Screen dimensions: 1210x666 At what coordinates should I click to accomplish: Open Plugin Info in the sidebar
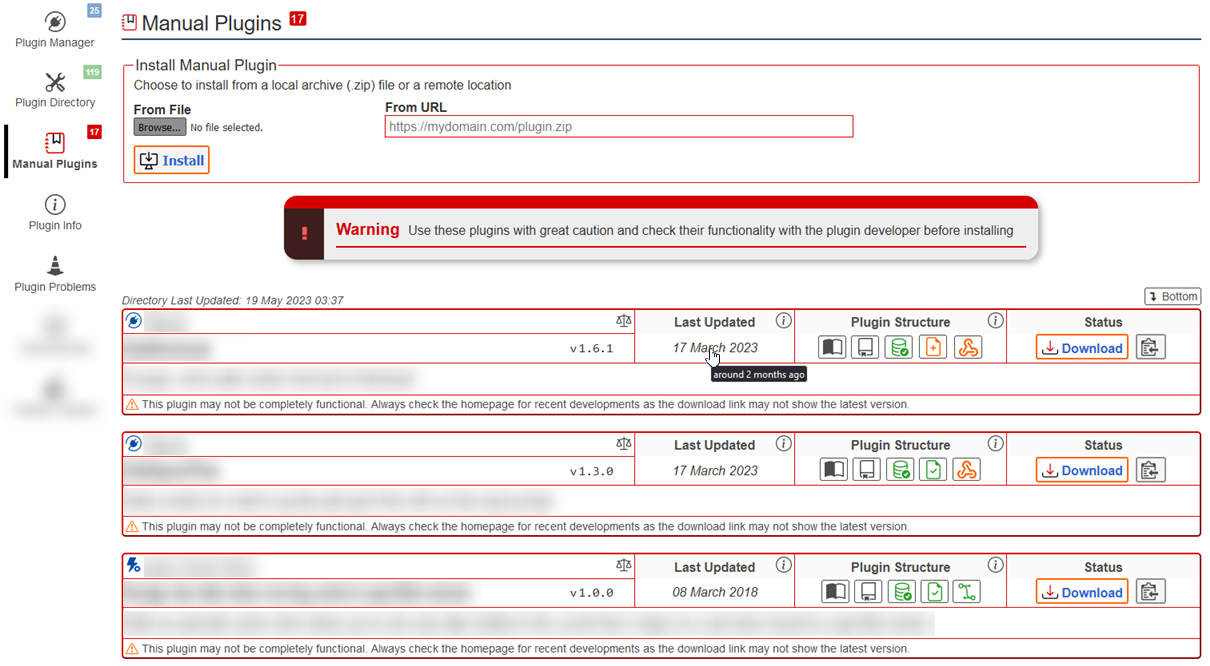point(55,213)
